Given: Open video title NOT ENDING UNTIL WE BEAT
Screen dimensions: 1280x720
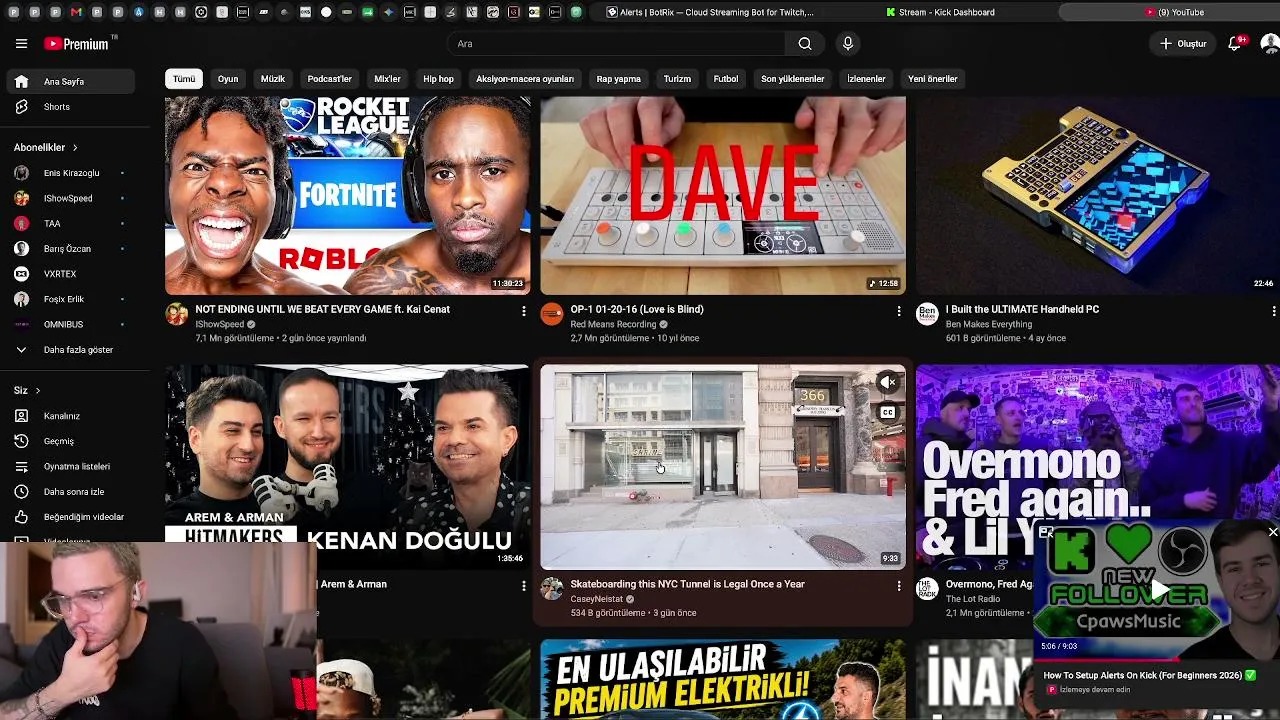Looking at the screenshot, I should [322, 310].
